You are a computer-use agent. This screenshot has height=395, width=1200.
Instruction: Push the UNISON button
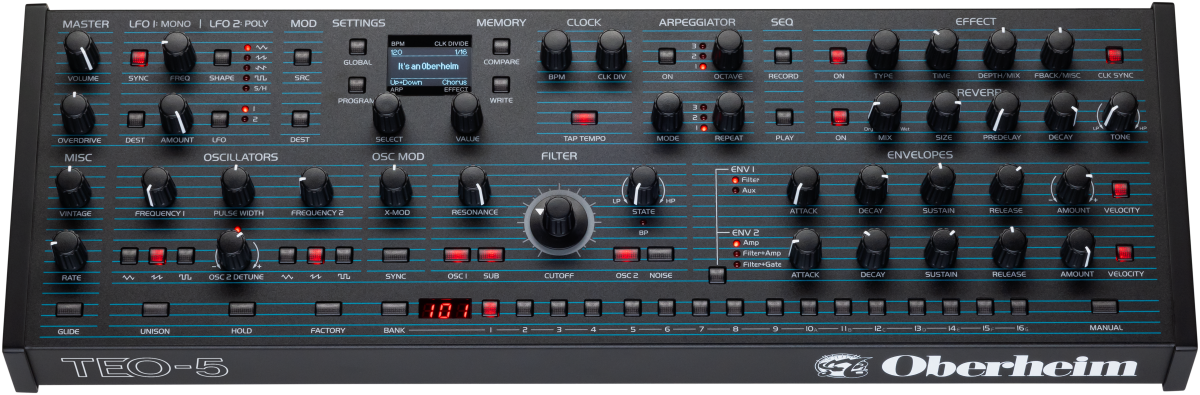click(155, 310)
